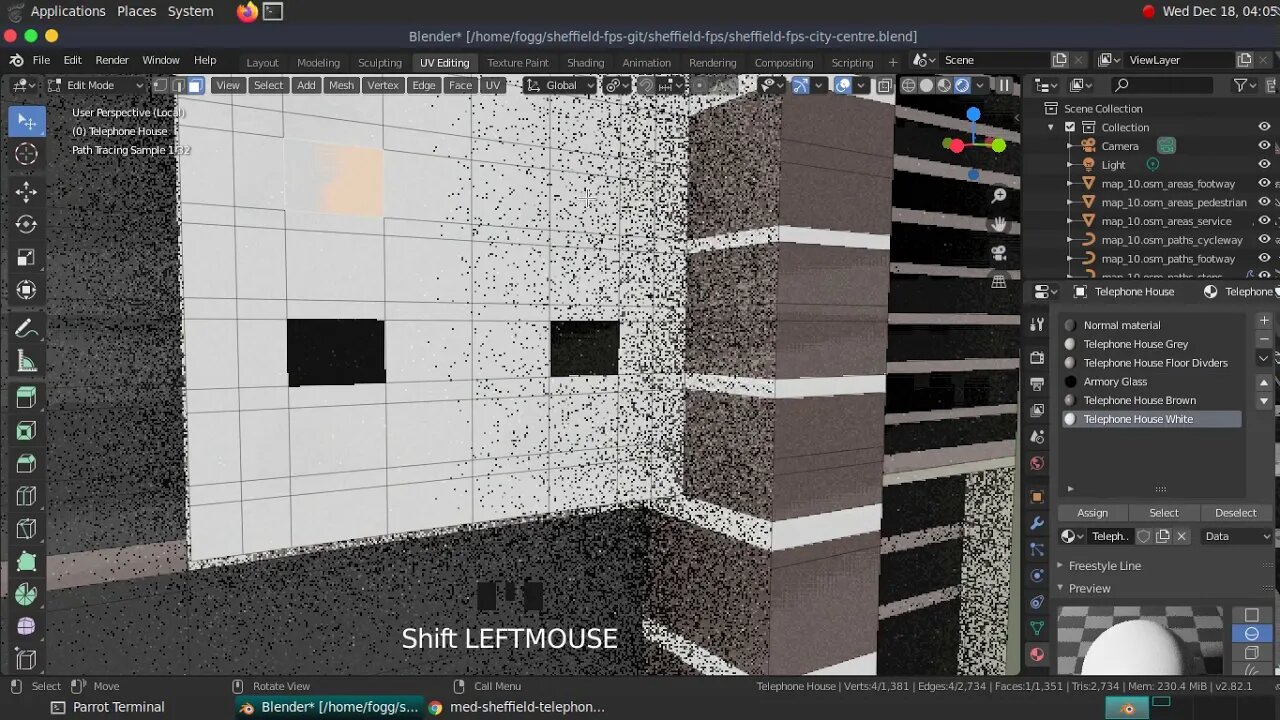Open the Material properties tab
This screenshot has width=1280, height=720.
click(1037, 654)
